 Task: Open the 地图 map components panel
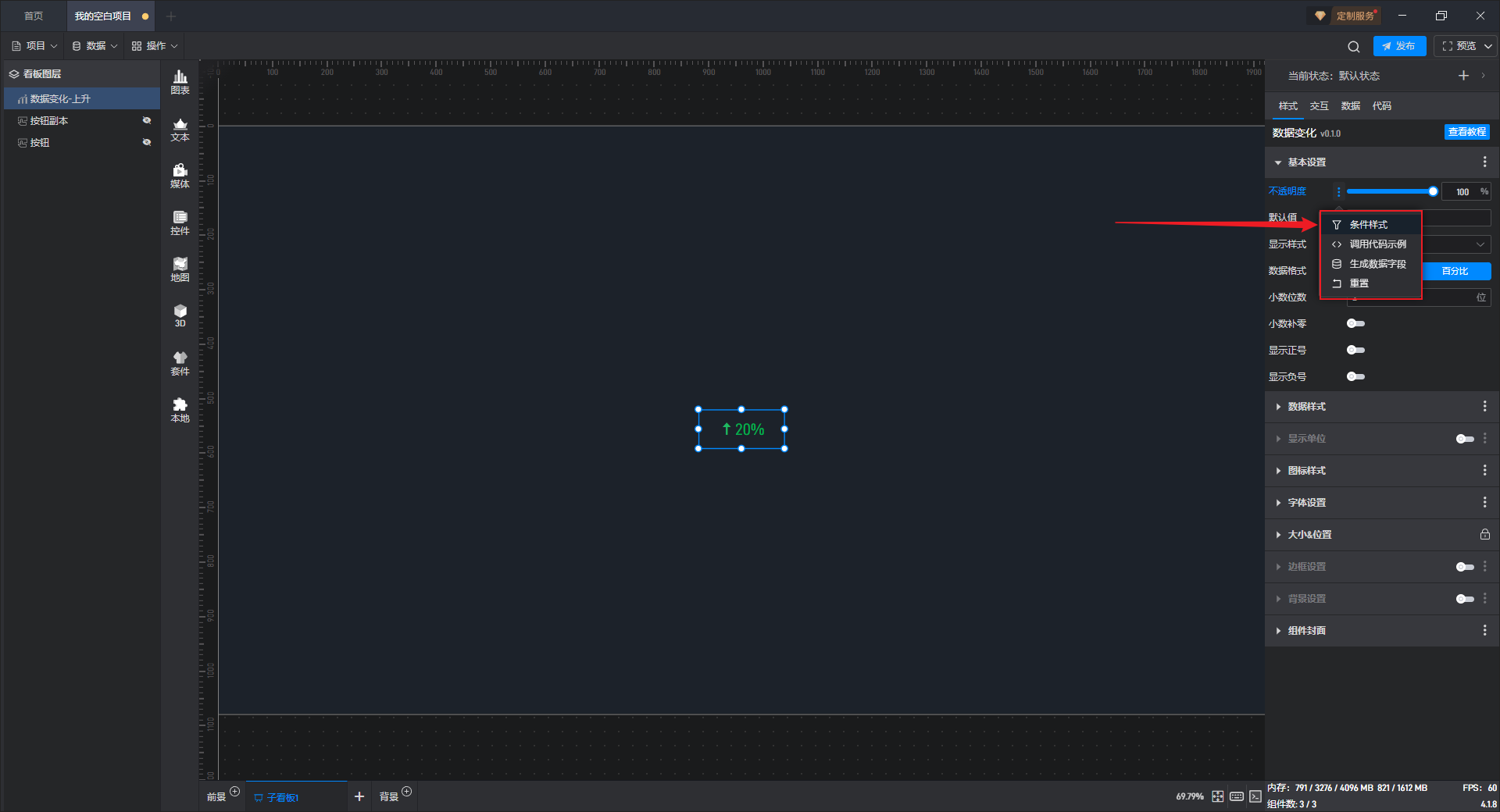[x=180, y=269]
